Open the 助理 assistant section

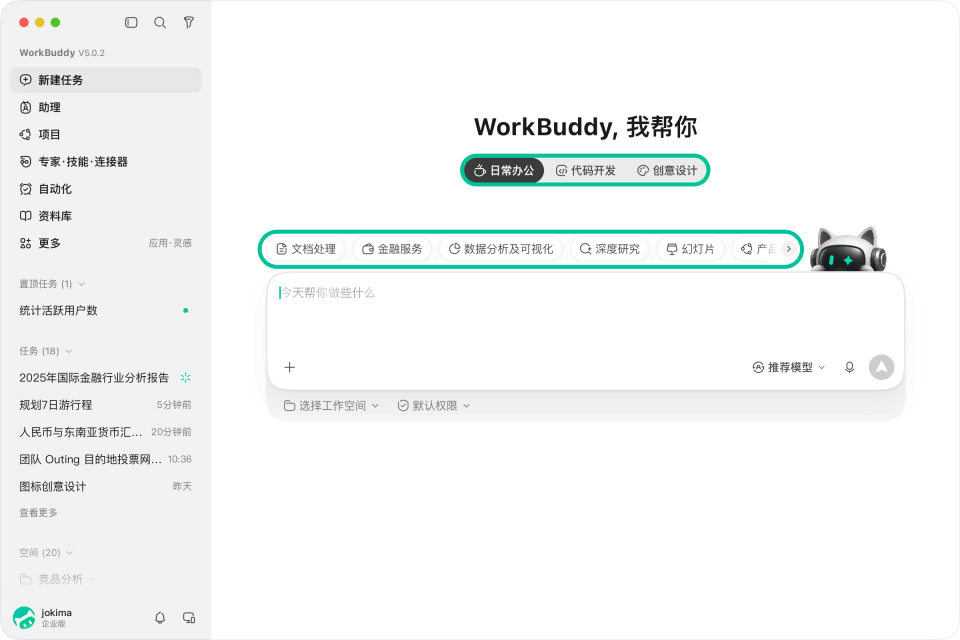click(x=105, y=107)
